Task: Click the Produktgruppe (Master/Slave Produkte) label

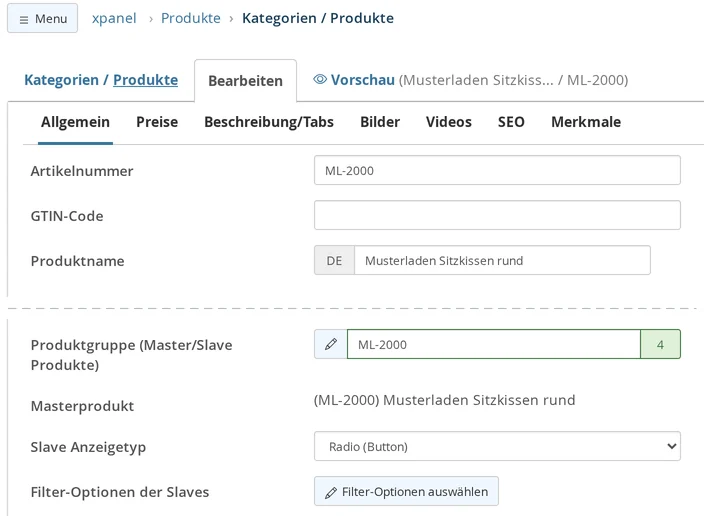Action: tap(132, 355)
